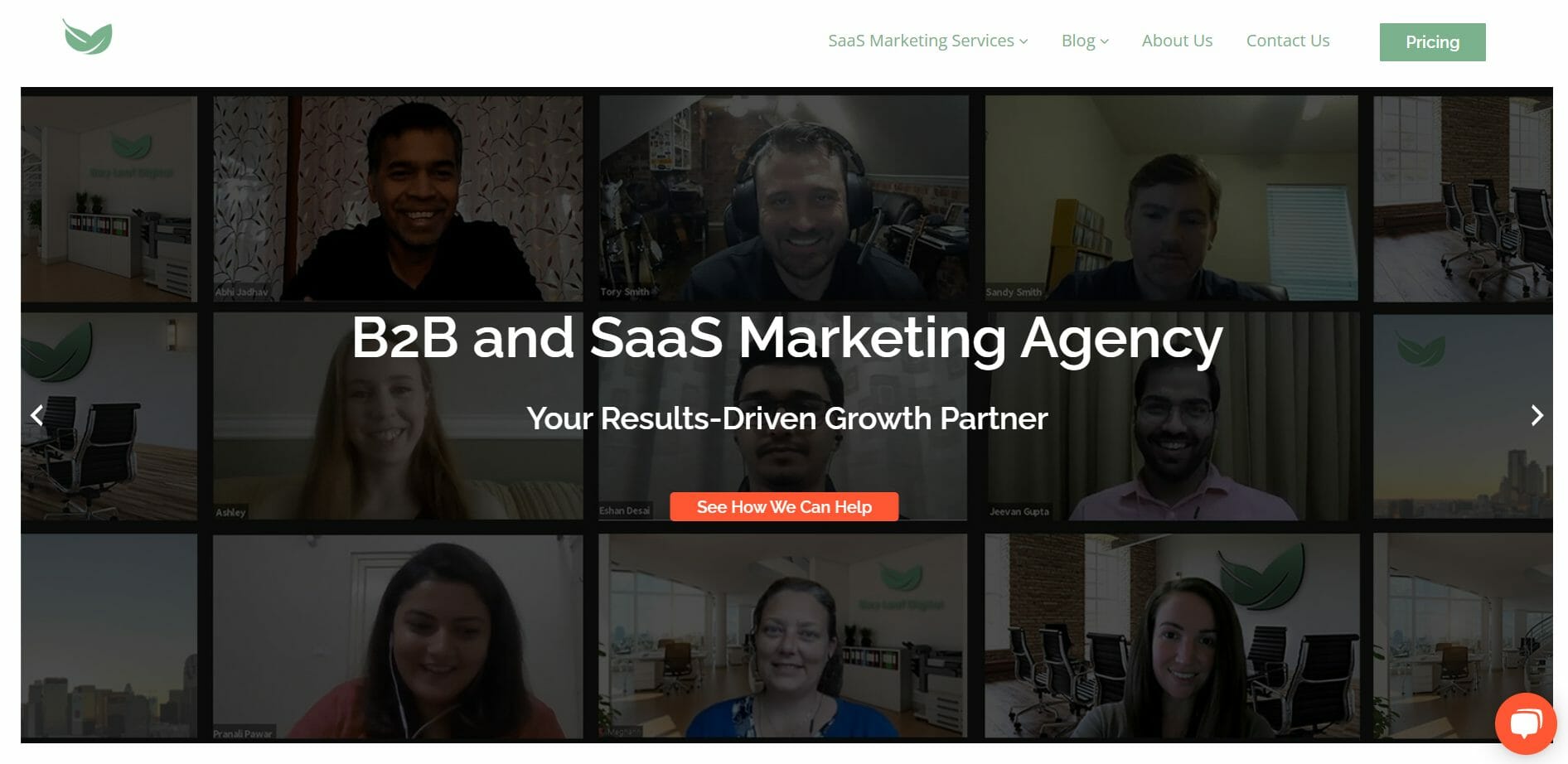Expand SaaS Marketing Services chevron
Screen dimensions: 1568x764
(1024, 41)
